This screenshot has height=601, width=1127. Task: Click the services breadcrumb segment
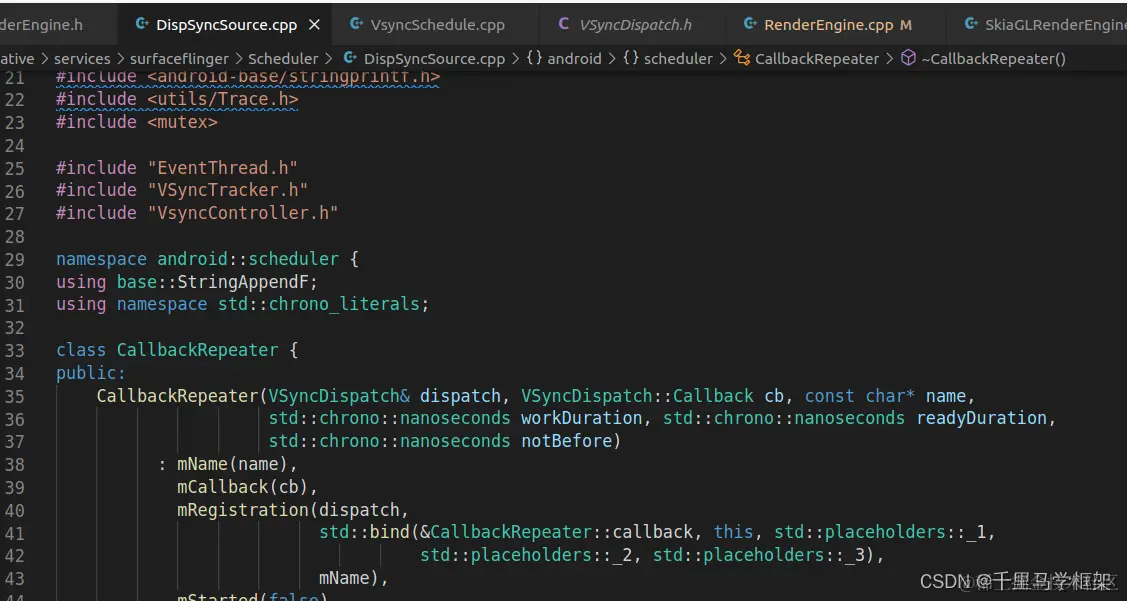82,58
